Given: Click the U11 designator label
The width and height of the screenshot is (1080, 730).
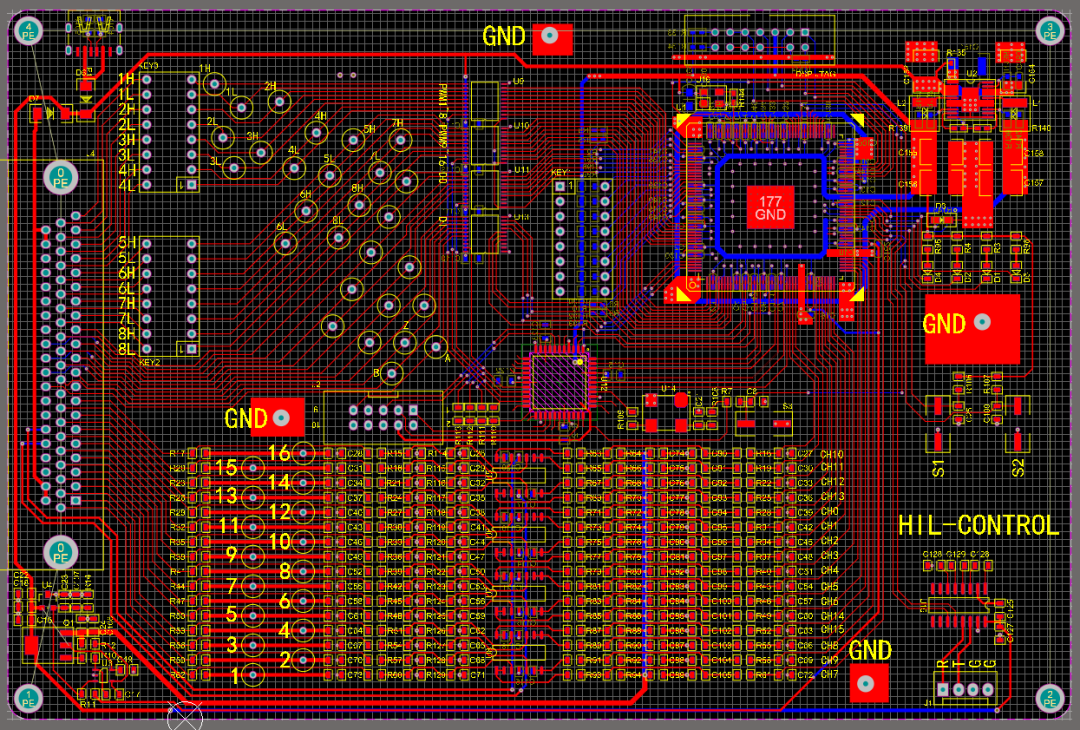Looking at the screenshot, I should pos(521,169).
